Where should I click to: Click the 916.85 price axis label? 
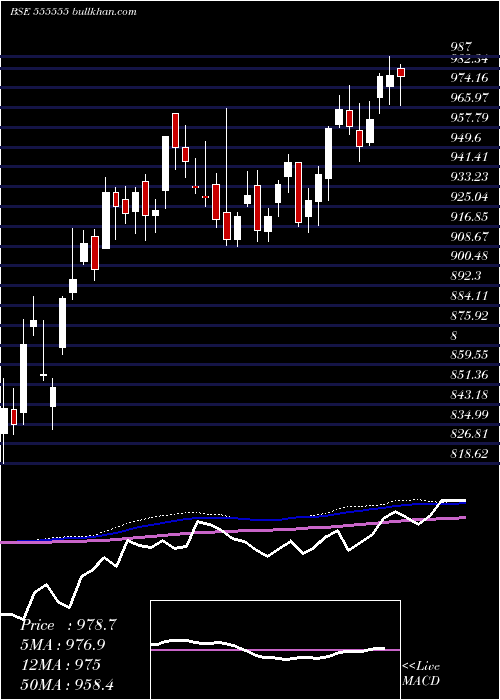pos(469,217)
